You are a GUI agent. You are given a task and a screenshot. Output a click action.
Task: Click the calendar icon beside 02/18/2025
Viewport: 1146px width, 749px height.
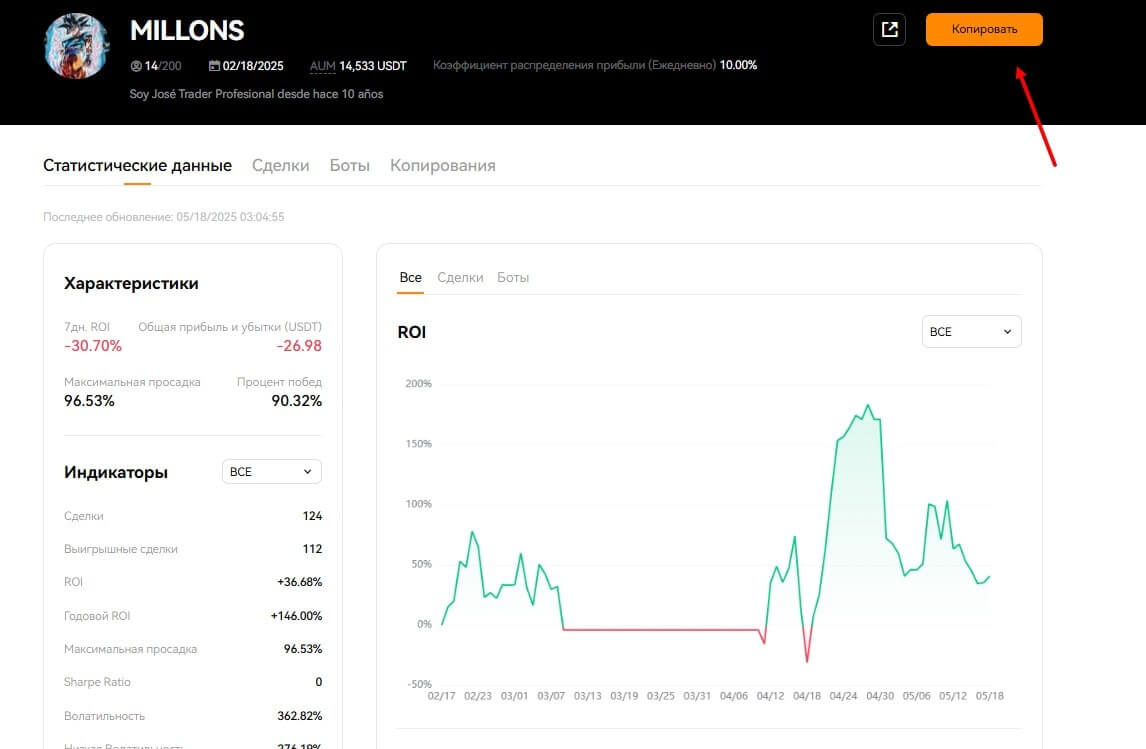[x=214, y=66]
